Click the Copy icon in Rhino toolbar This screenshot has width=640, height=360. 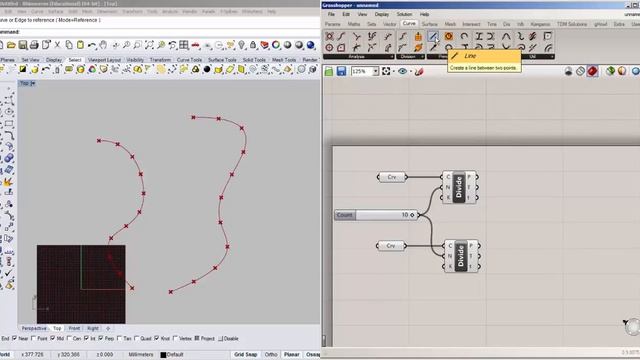coord(69,45)
